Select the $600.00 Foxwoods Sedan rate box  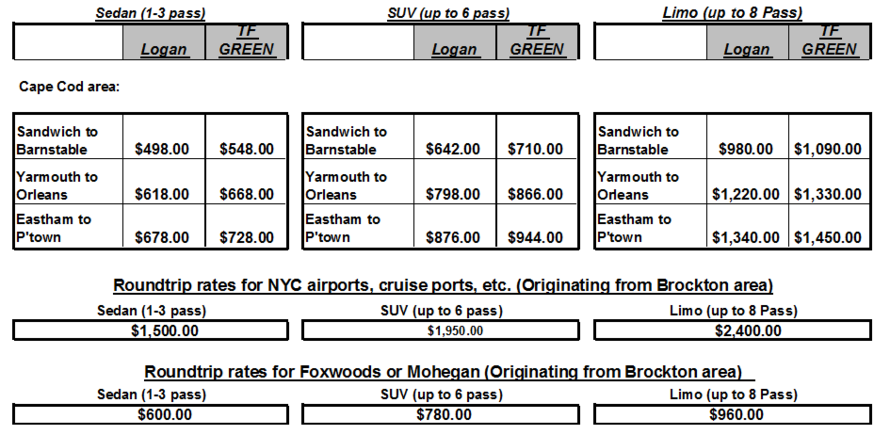pyautogui.click(x=150, y=415)
